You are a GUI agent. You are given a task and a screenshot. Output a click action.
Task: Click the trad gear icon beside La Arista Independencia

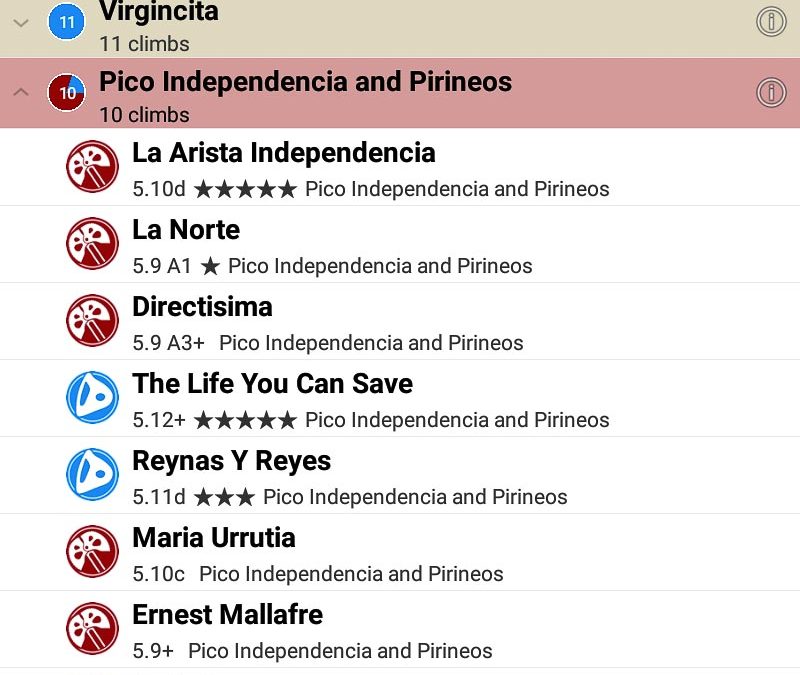click(x=92, y=166)
